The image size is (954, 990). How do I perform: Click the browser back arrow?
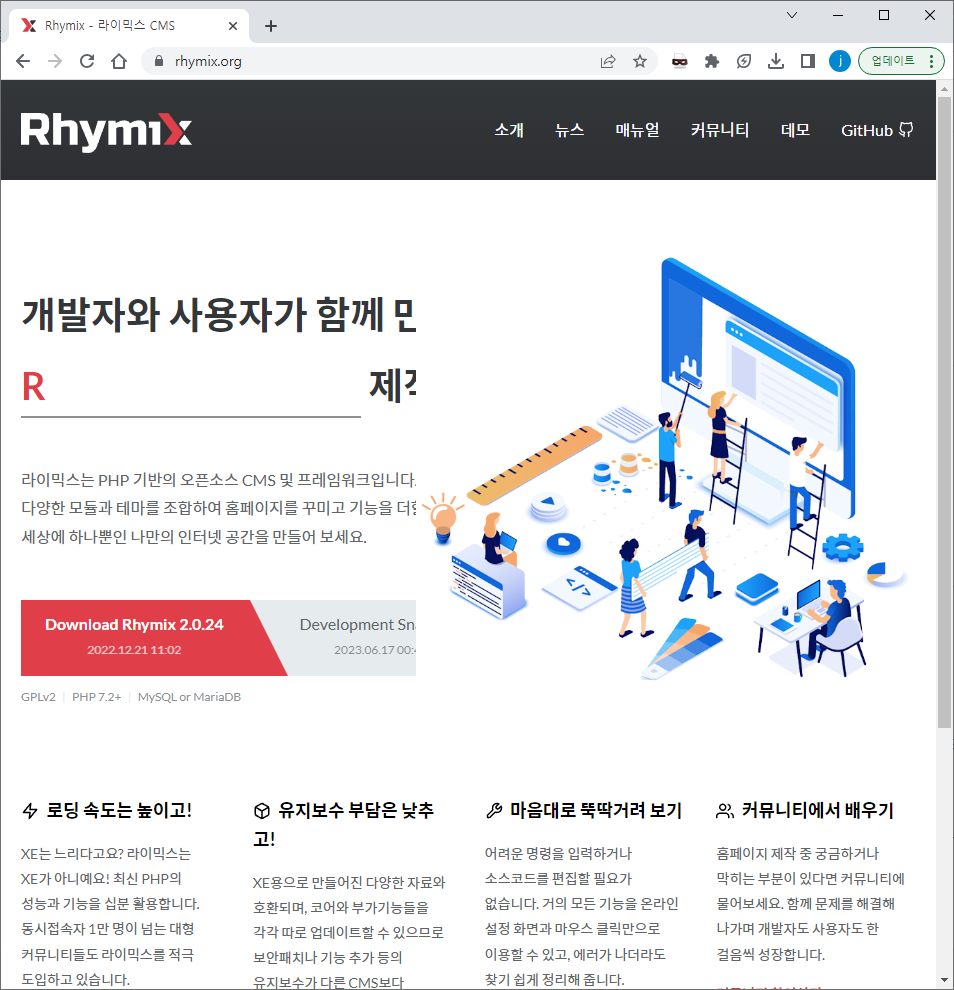(23, 61)
